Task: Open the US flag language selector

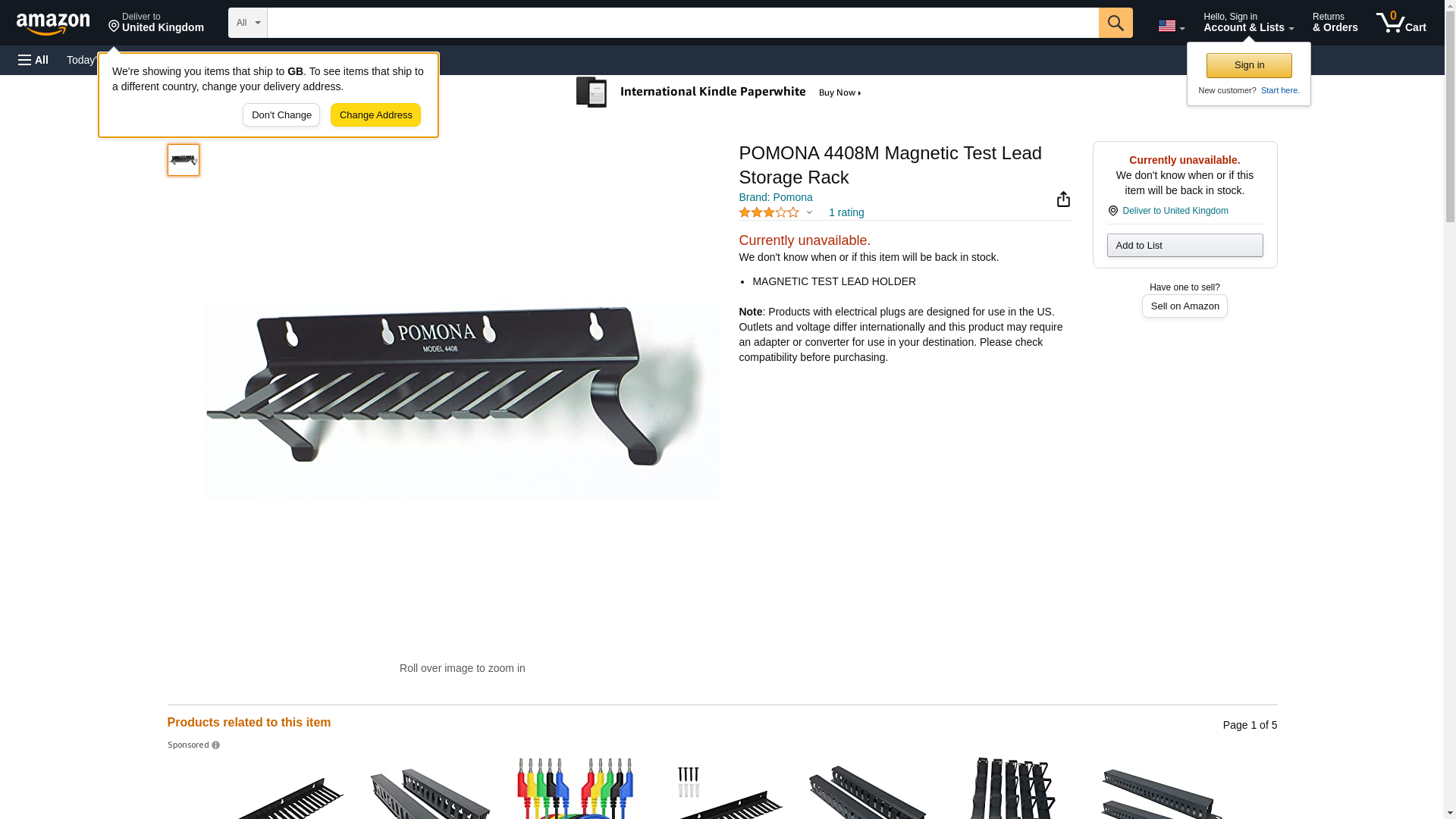Action: pyautogui.click(x=1171, y=26)
